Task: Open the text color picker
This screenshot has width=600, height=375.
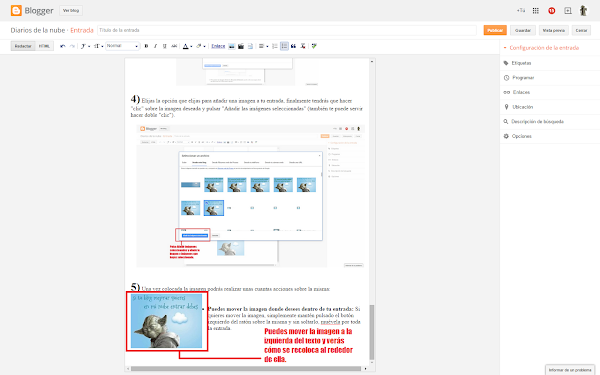Action: [187, 46]
